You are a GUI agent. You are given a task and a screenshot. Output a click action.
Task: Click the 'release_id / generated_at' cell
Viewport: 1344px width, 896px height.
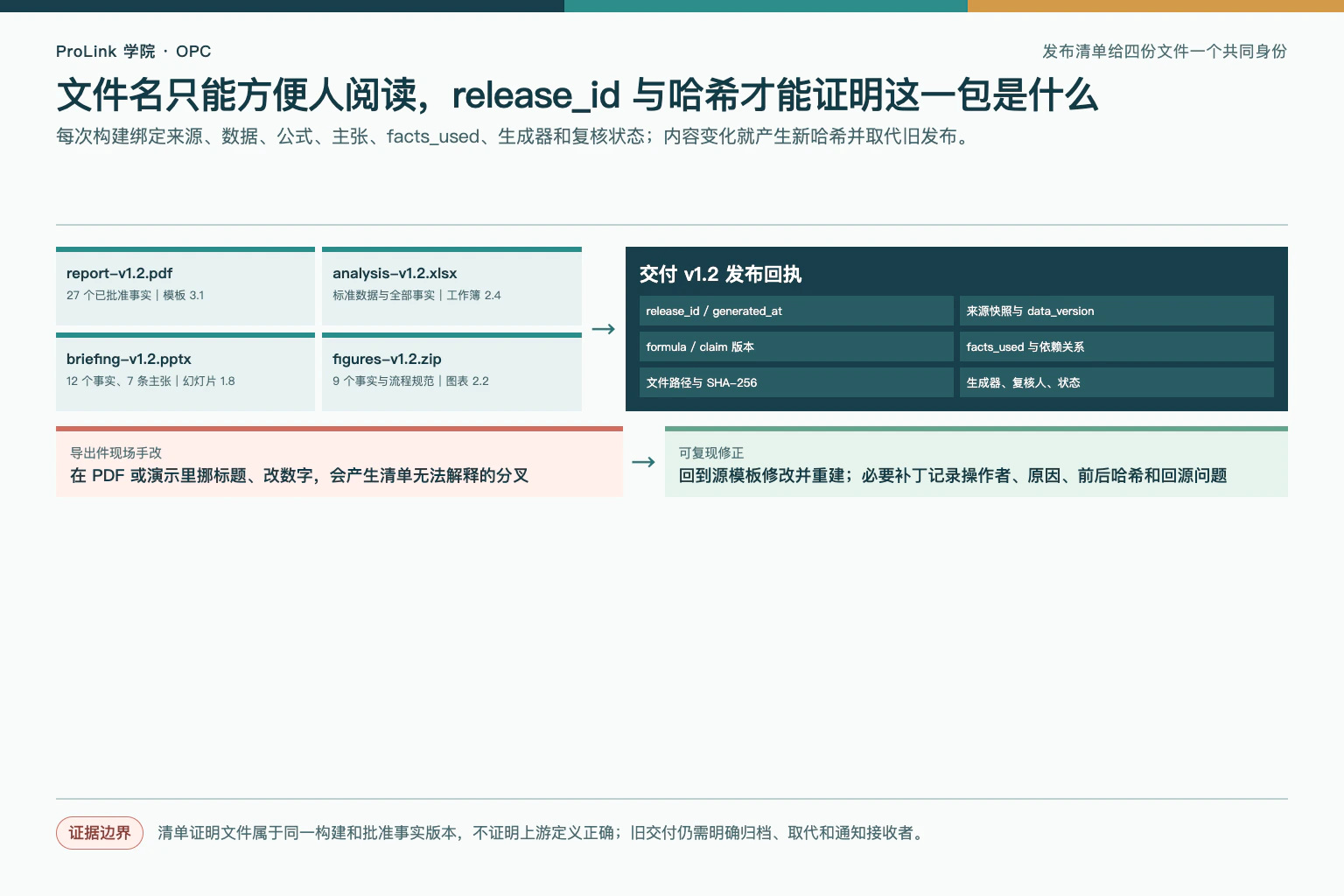(x=796, y=311)
